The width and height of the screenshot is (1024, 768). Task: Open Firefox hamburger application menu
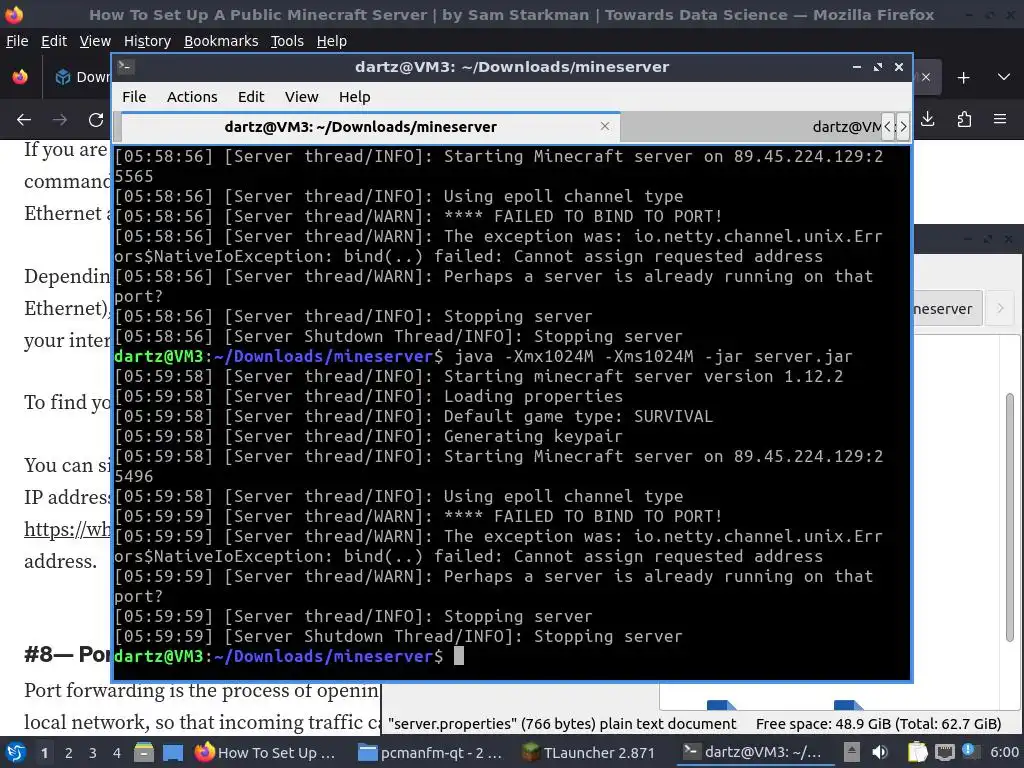tap(1000, 119)
